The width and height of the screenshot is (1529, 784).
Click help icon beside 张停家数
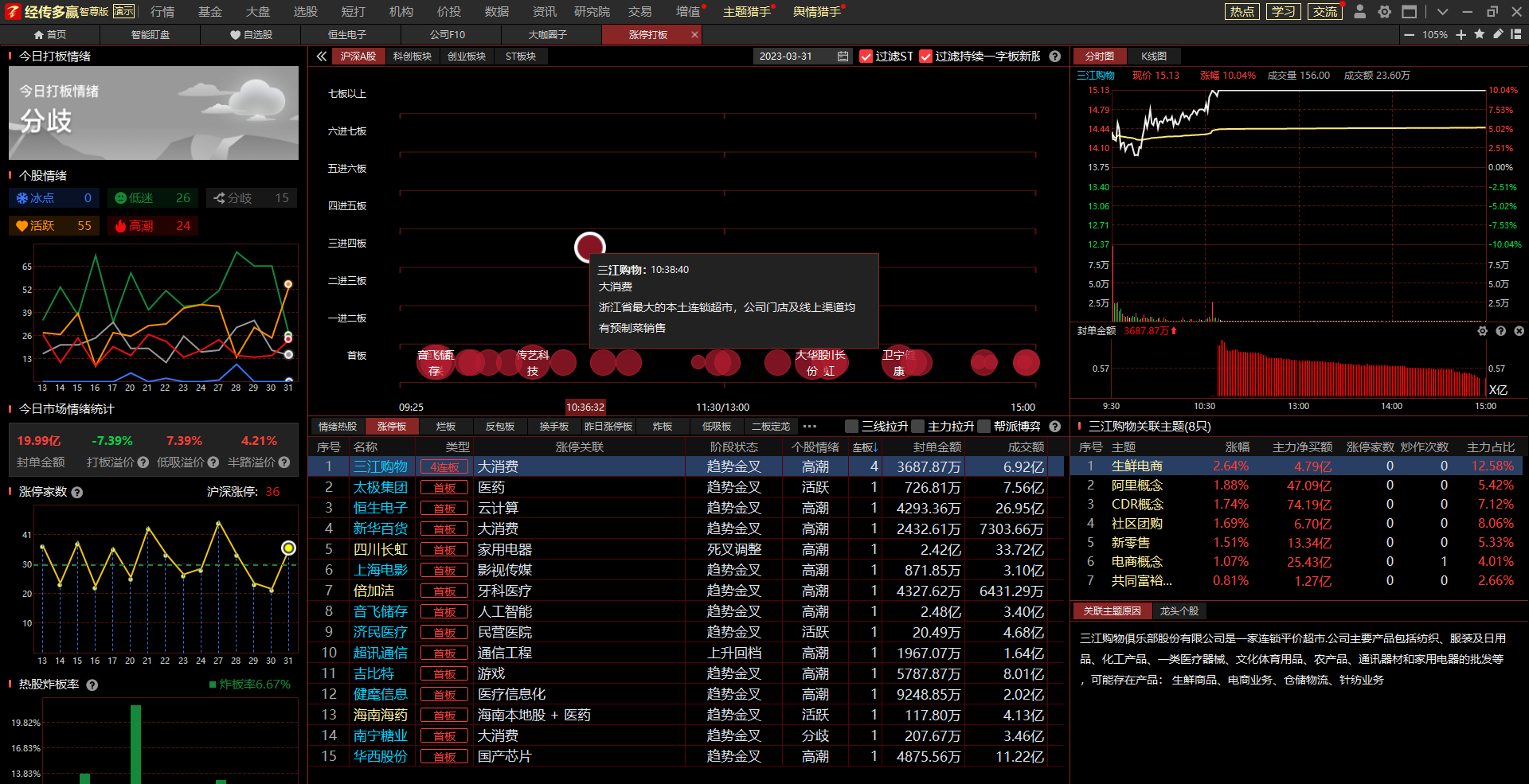point(76,492)
